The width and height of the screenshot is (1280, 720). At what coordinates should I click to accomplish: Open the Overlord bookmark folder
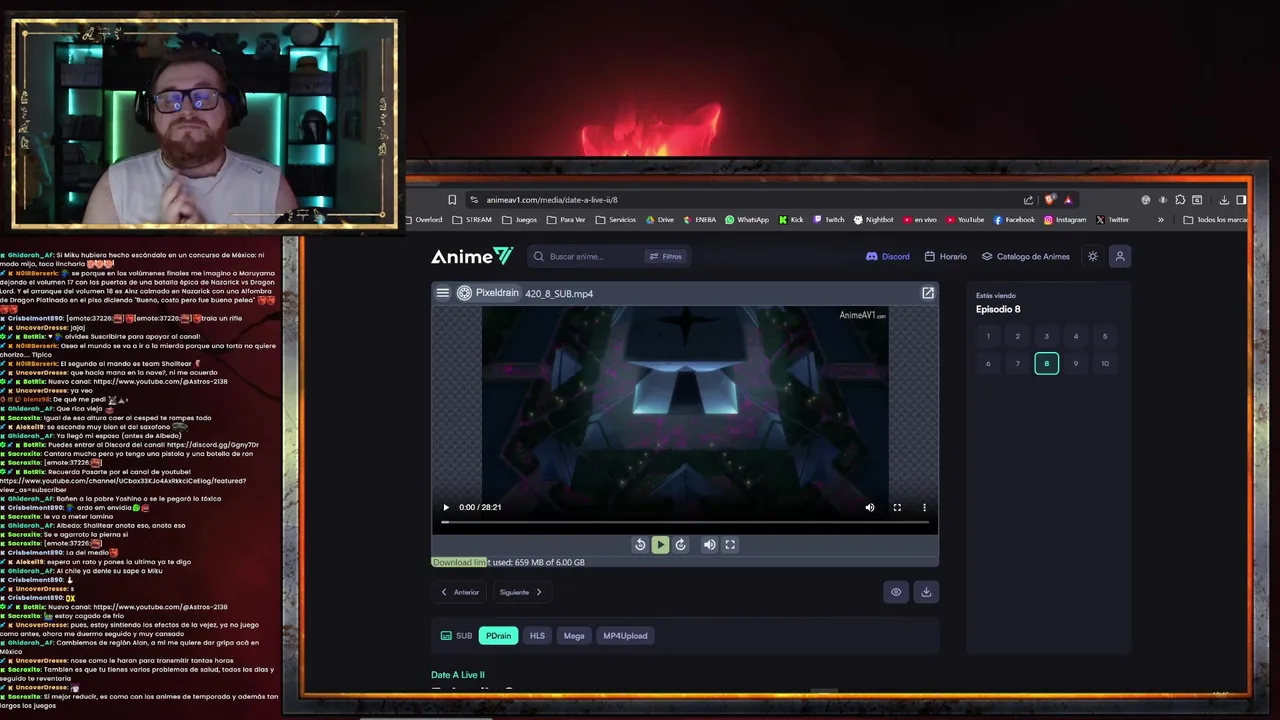tap(423, 219)
